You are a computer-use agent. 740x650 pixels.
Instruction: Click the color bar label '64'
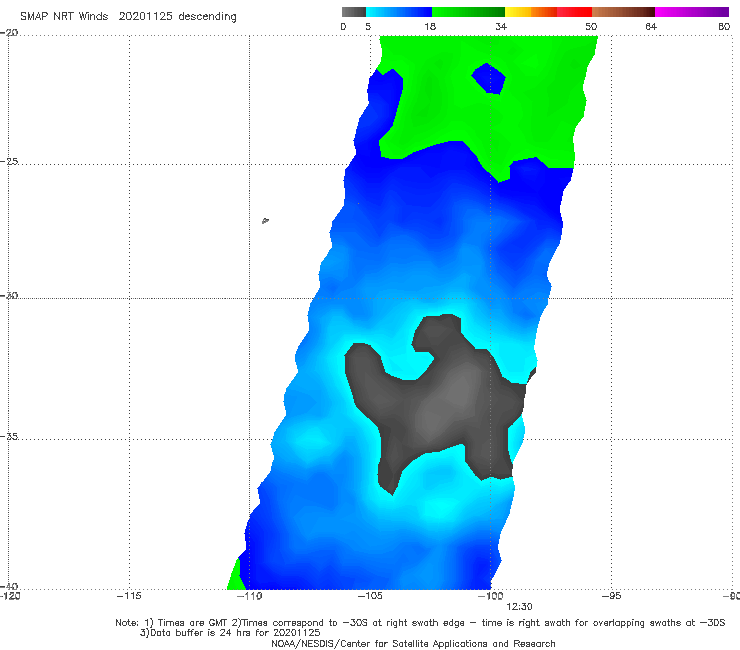pyautogui.click(x=651, y=27)
